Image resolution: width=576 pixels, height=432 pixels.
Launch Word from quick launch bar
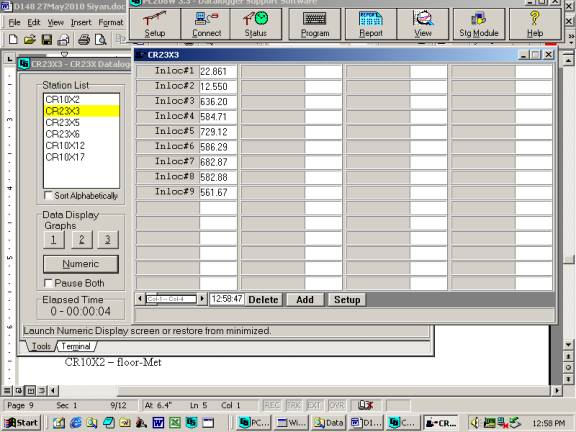[158, 423]
